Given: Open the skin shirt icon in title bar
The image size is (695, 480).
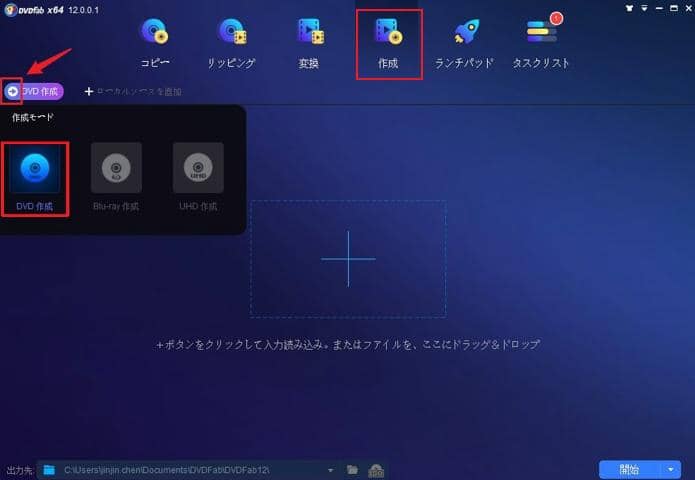Looking at the screenshot, I should tap(629, 8).
